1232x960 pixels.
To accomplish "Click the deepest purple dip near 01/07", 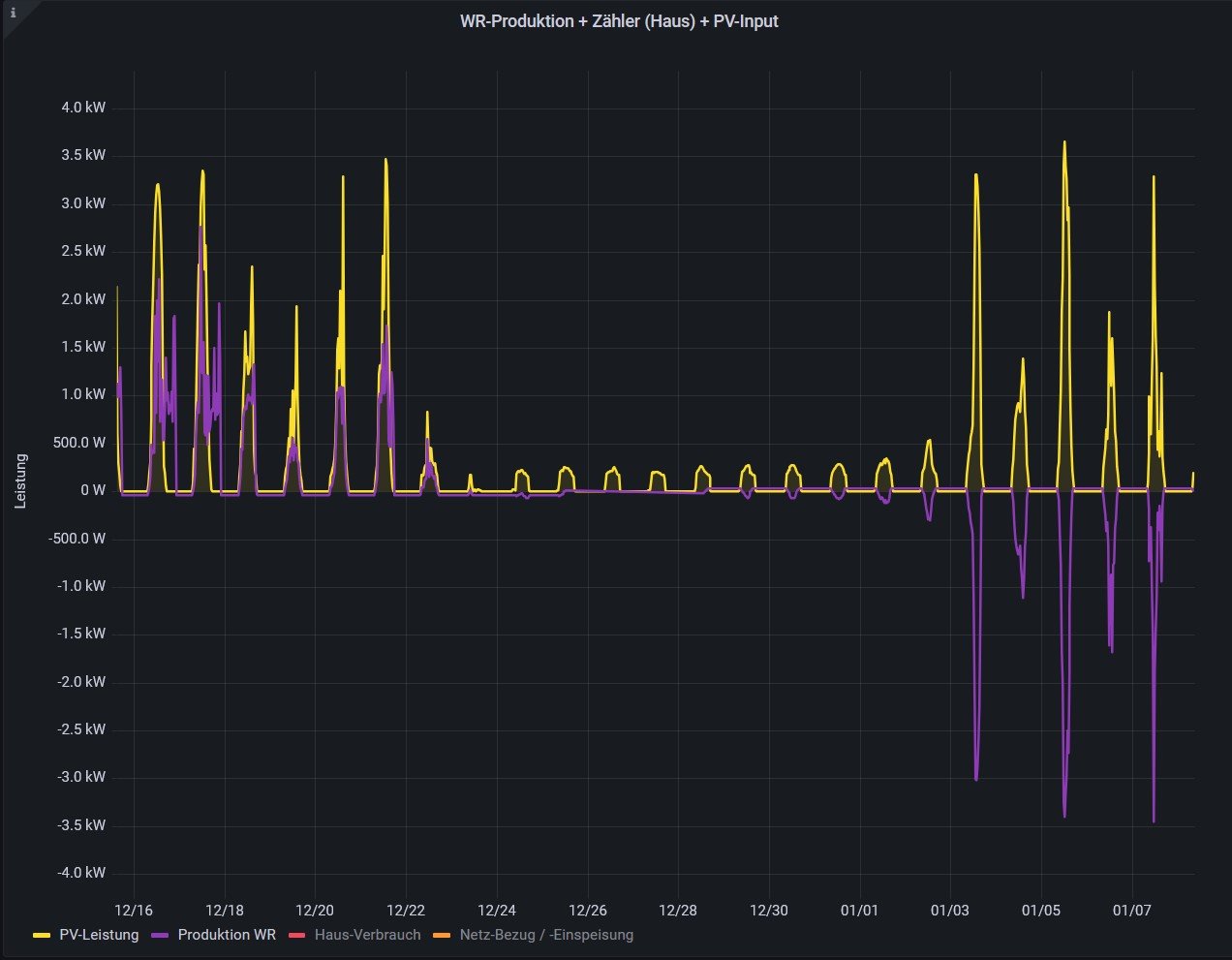I will point(1154,820).
